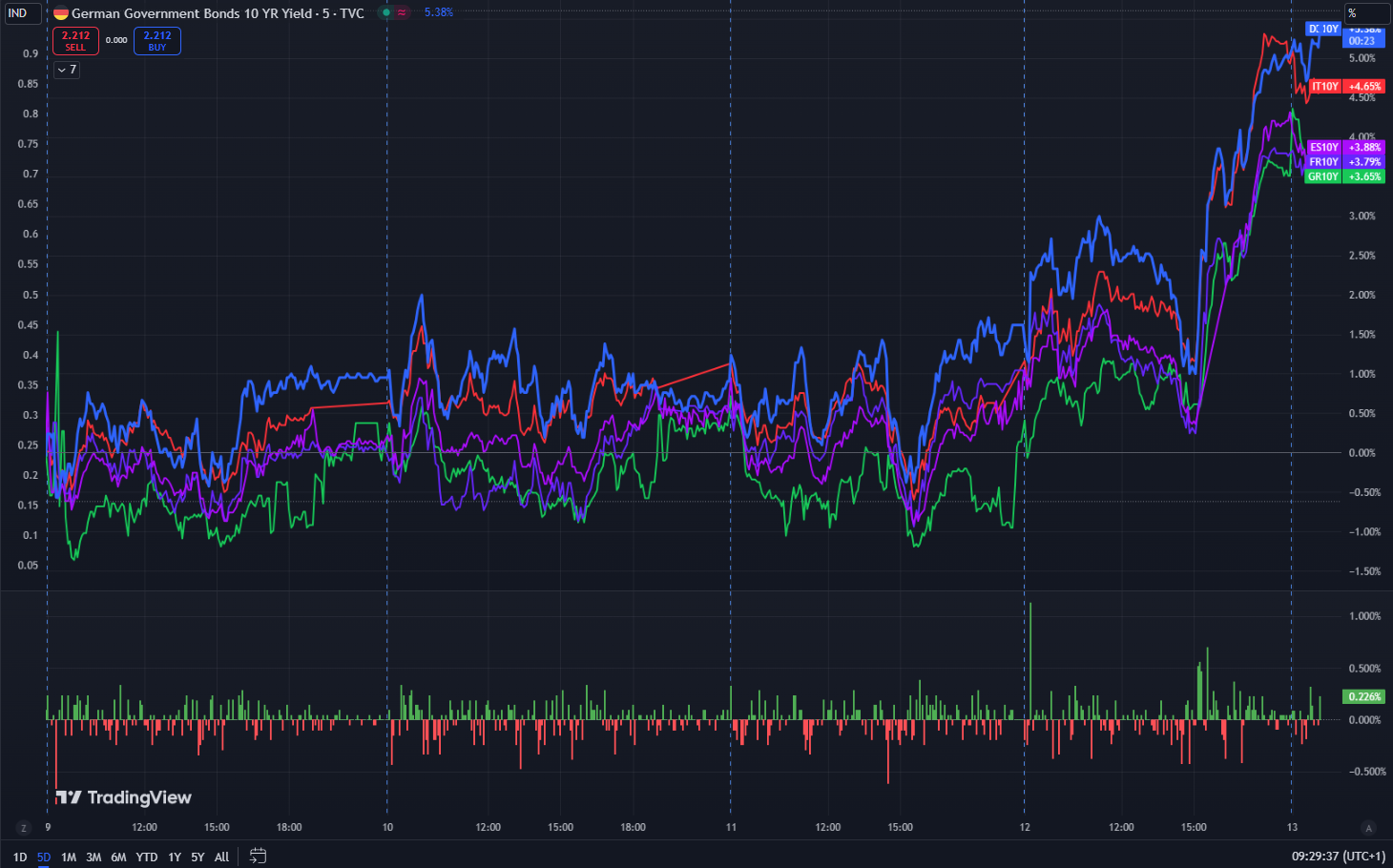1393x868 pixels.
Task: Expand the 7 collapsed indicators legend
Action: pos(66,70)
